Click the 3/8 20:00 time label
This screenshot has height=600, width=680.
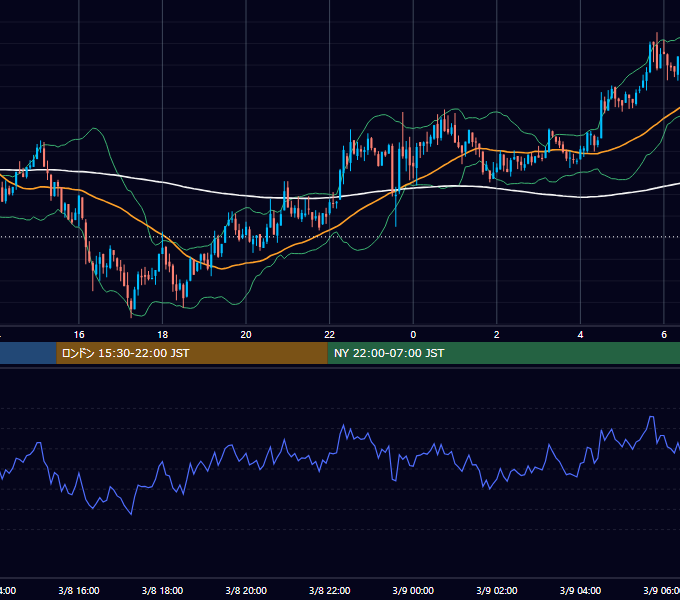[246, 591]
